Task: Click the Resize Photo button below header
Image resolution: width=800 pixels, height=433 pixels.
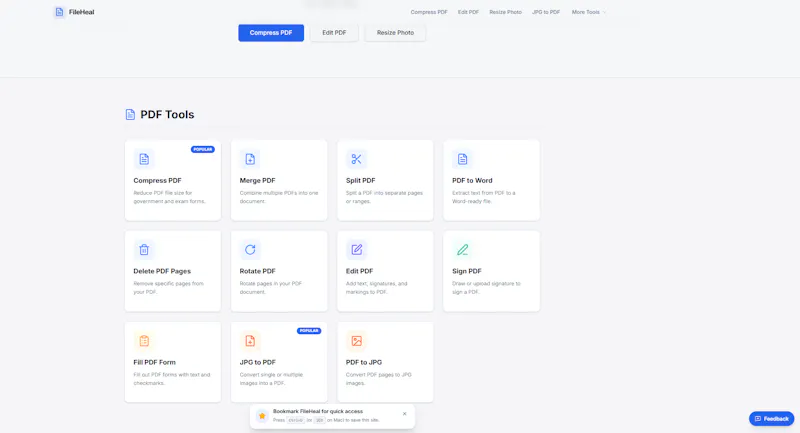Action: 395,33
